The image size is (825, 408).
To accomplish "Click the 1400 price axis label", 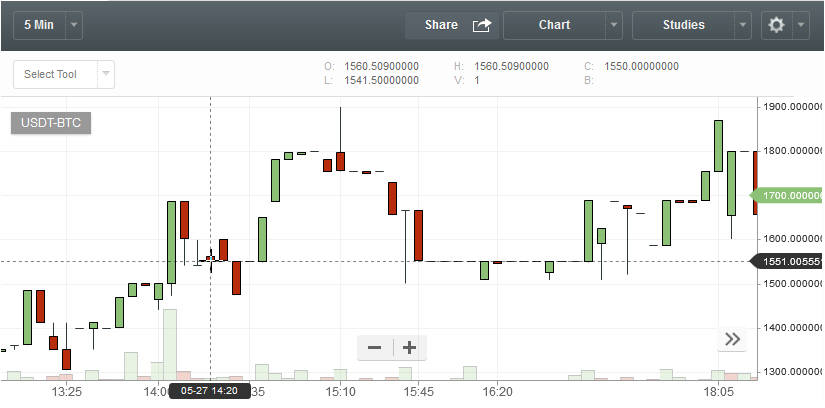I will point(792,329).
